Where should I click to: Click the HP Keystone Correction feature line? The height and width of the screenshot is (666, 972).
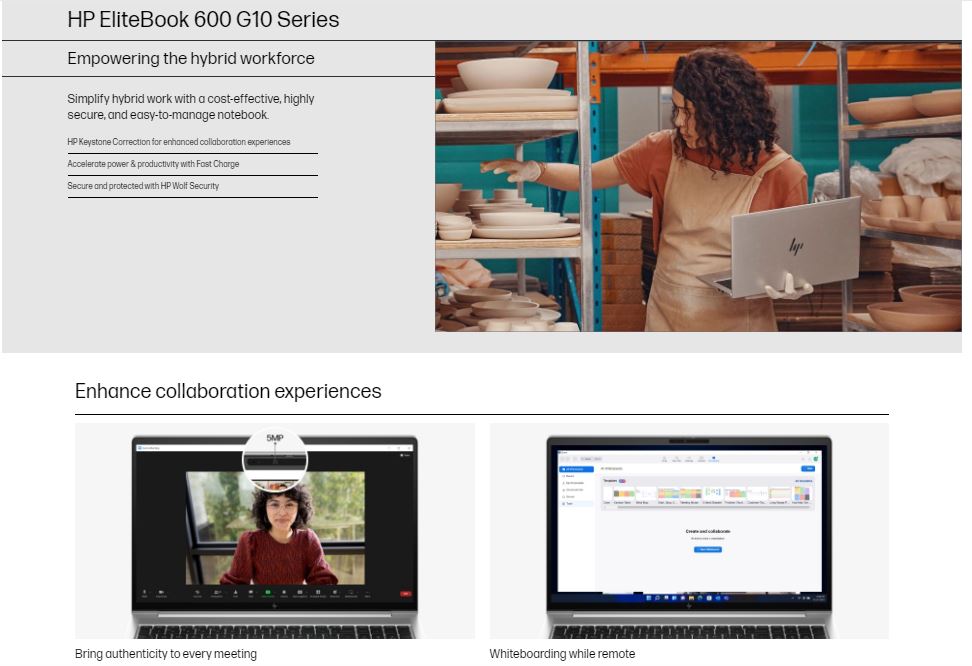tap(179, 142)
